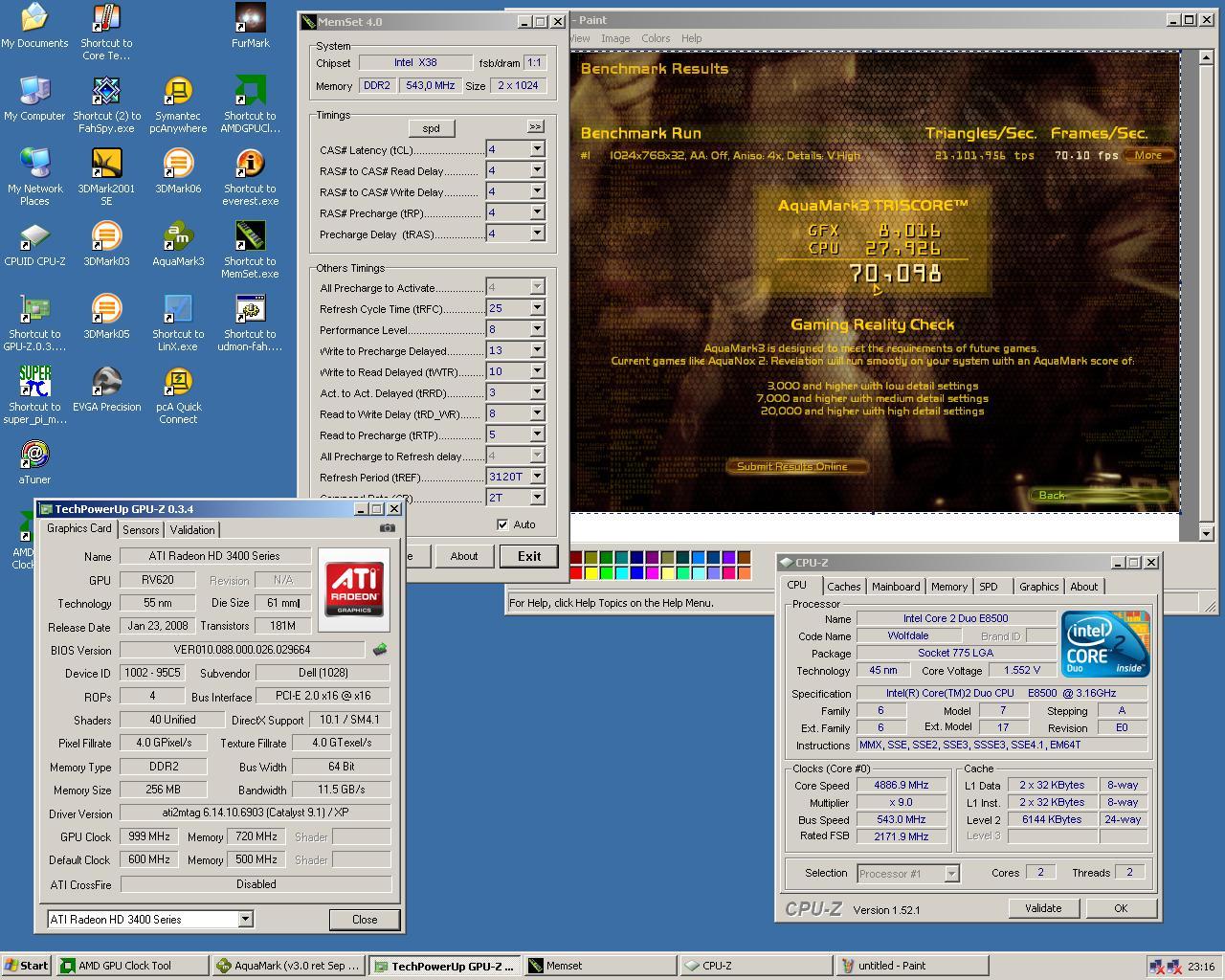Switch to the Memset taskbar button

coord(600,966)
